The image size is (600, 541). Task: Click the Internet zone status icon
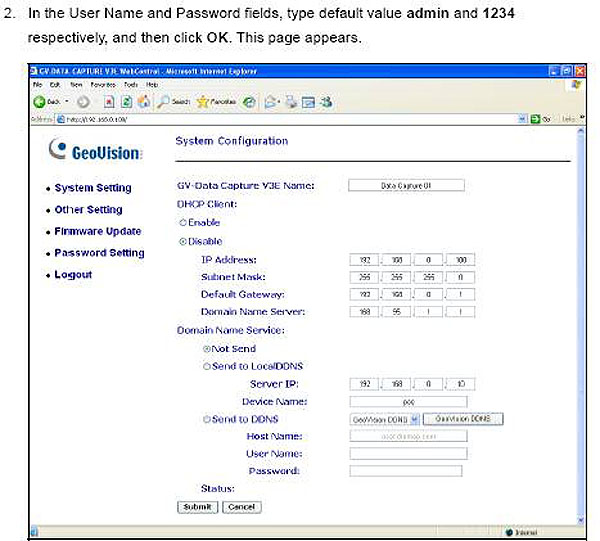509,532
